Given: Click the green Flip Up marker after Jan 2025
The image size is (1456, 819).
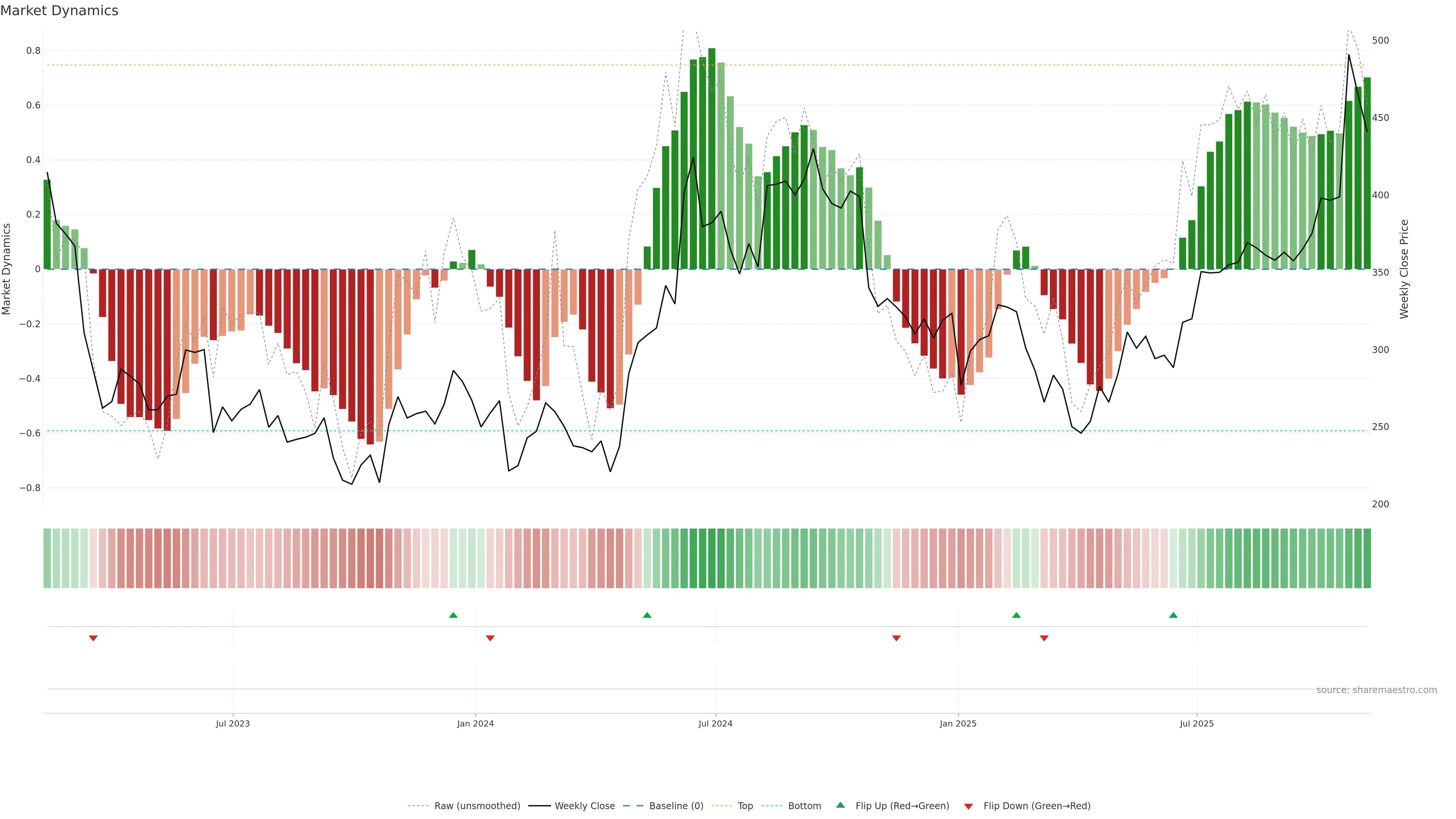Looking at the screenshot, I should pyautogui.click(x=1016, y=615).
